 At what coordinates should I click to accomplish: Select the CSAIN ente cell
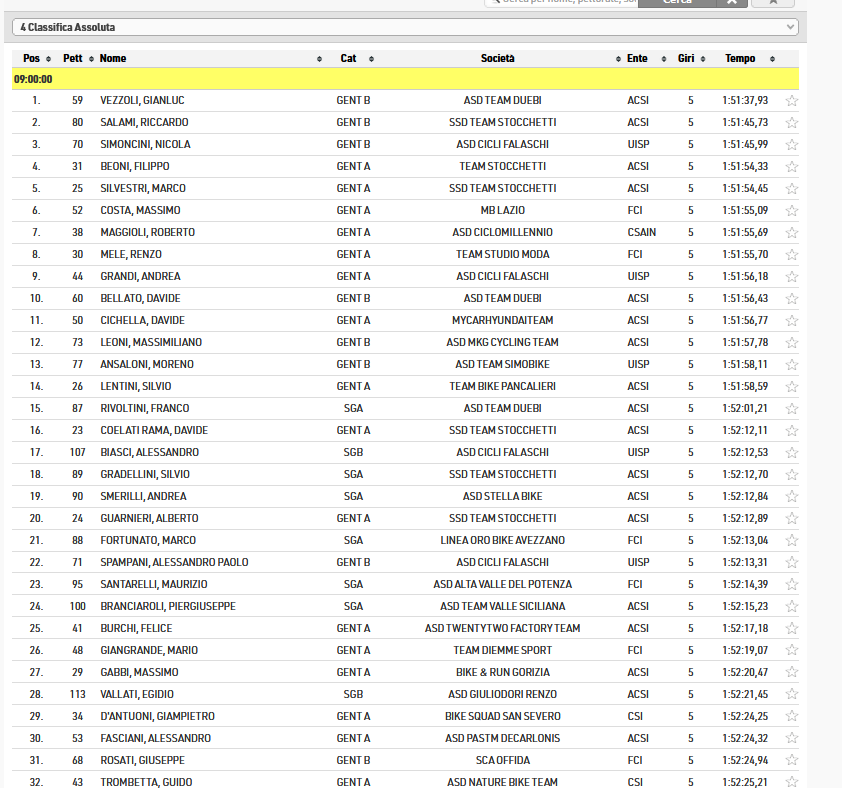pos(642,233)
